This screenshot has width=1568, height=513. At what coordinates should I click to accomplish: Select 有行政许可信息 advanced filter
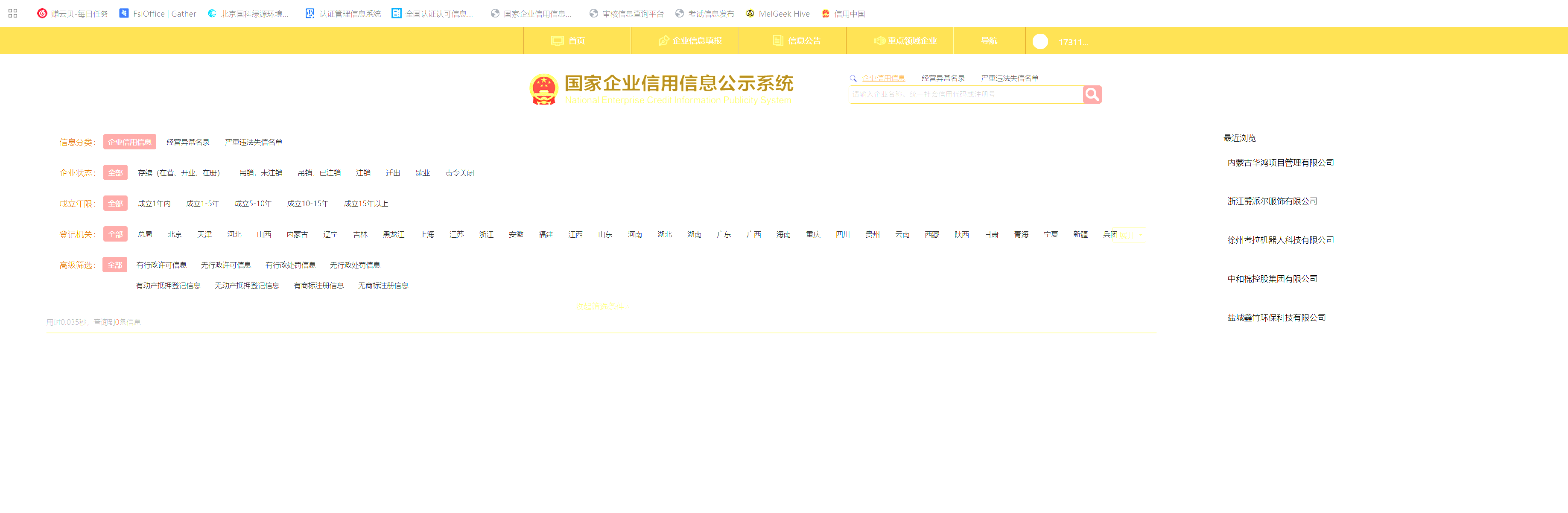point(161,265)
